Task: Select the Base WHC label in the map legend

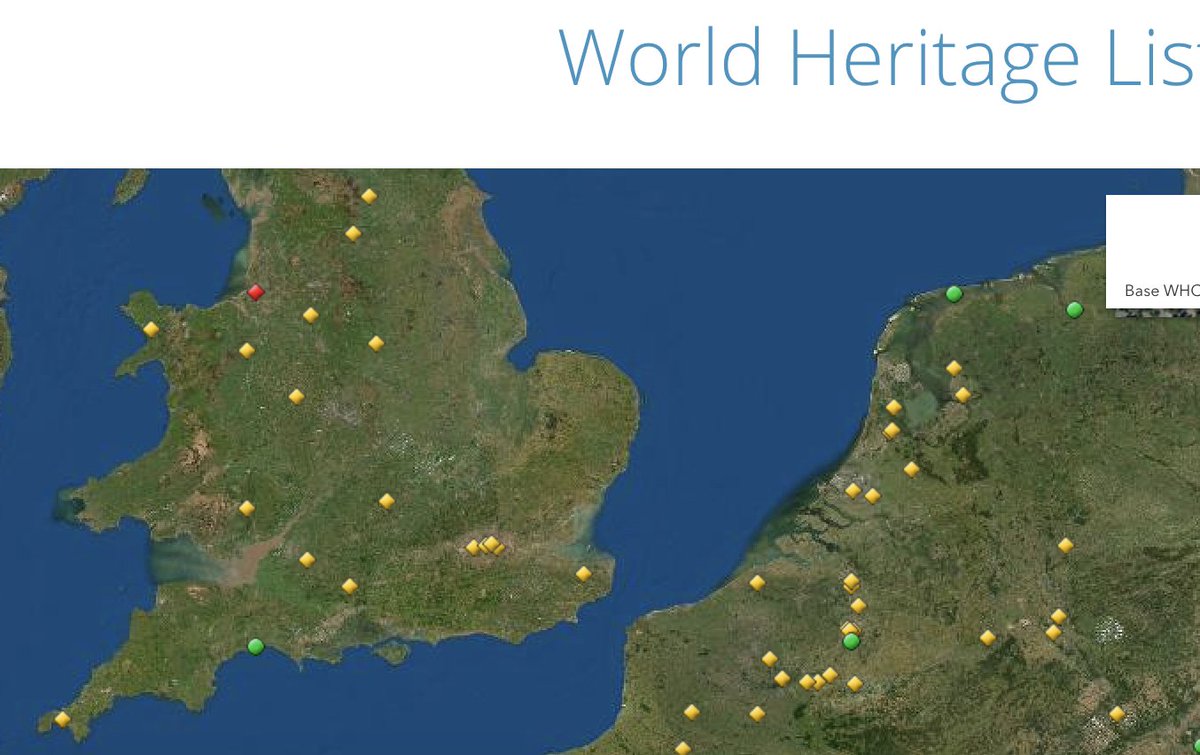Action: pyautogui.click(x=1162, y=291)
